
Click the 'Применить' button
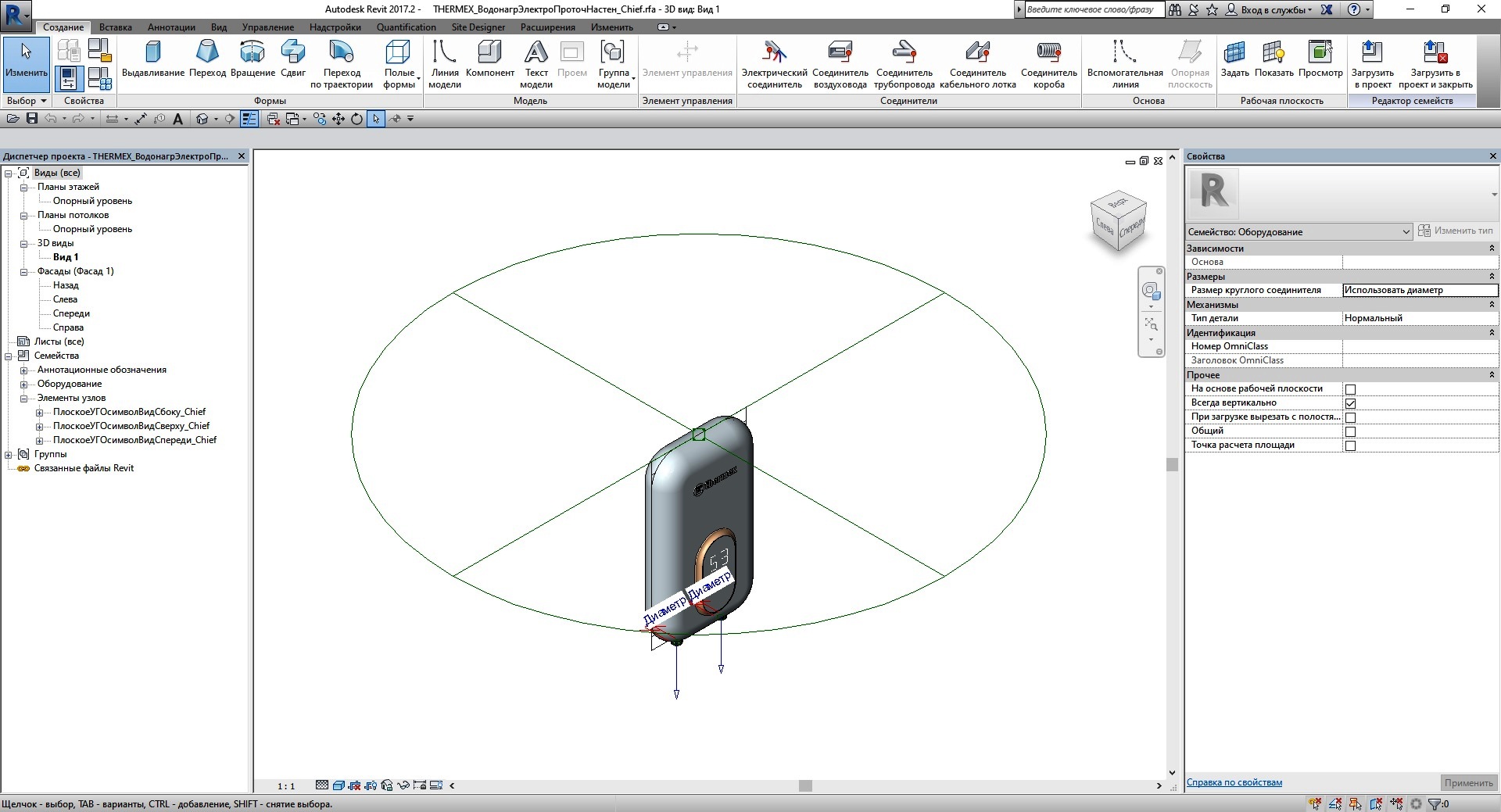[x=1468, y=783]
